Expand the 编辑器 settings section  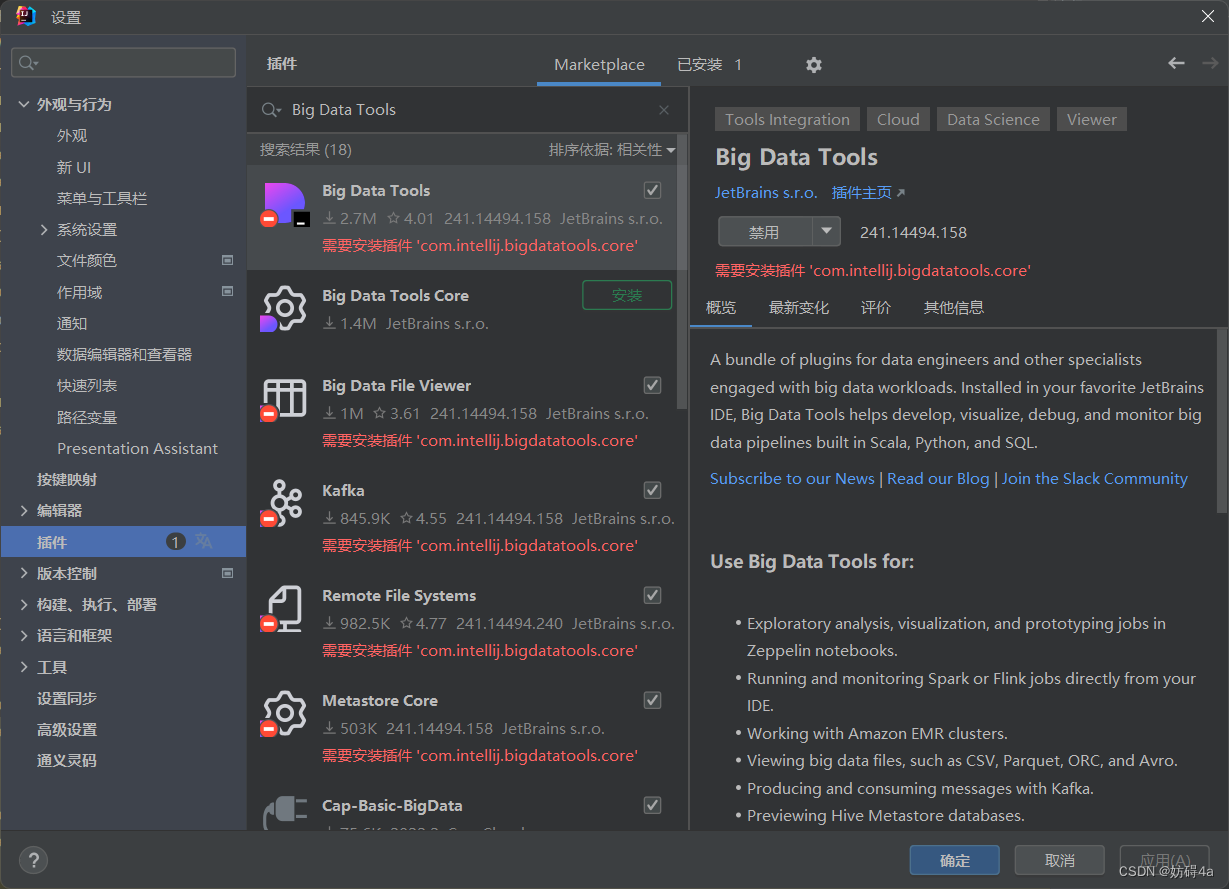[x=24, y=510]
